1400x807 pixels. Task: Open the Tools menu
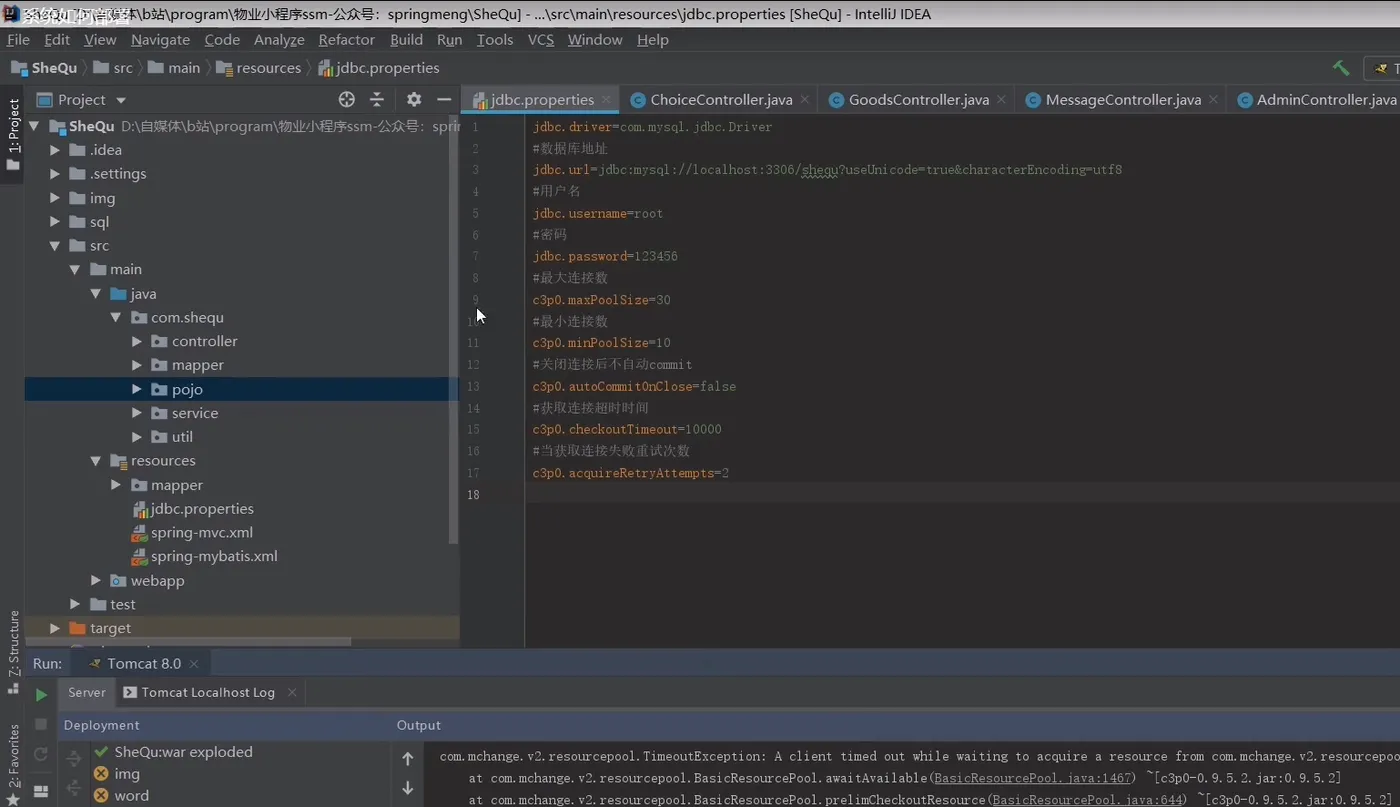pos(494,40)
